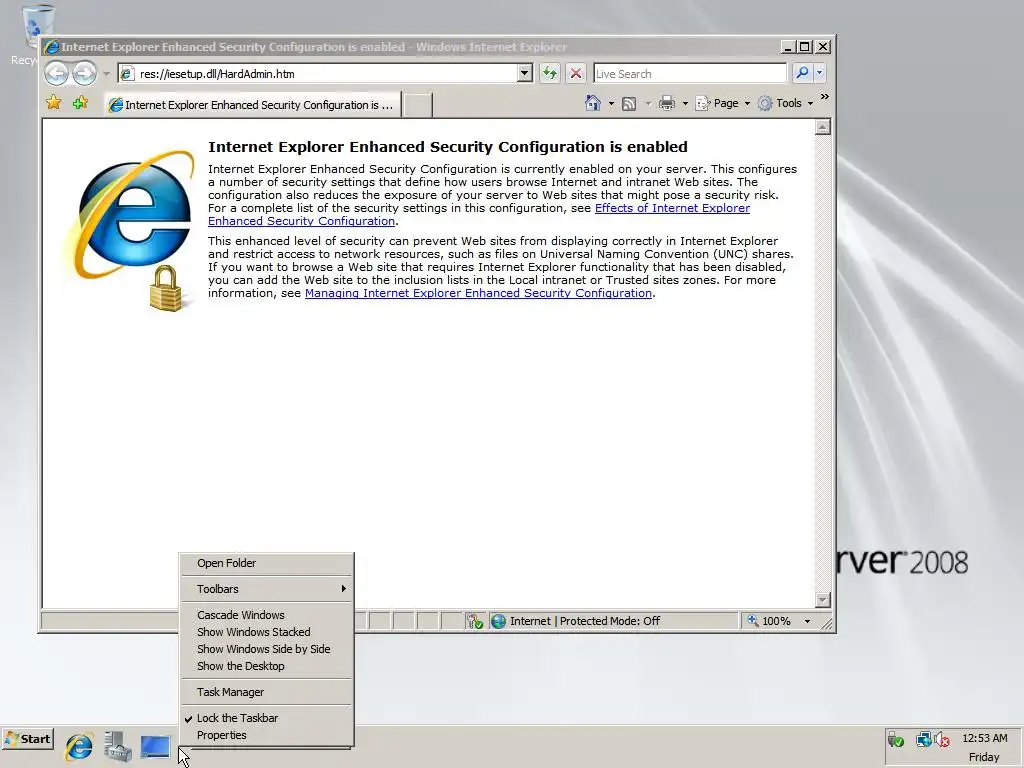Expand the Feeds dropdown arrow
The height and width of the screenshot is (768, 1024).
[x=648, y=103]
